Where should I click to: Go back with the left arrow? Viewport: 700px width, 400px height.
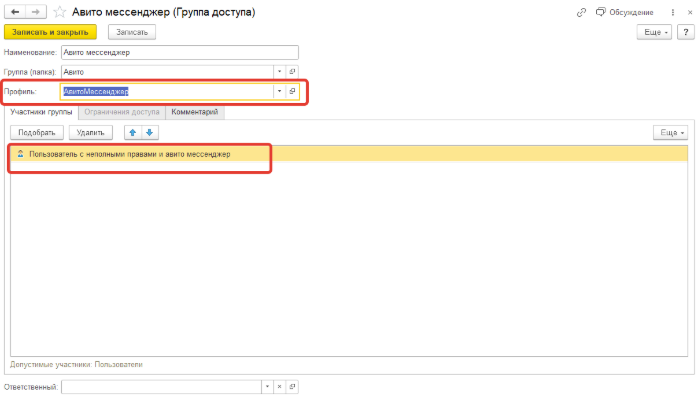tap(14, 12)
